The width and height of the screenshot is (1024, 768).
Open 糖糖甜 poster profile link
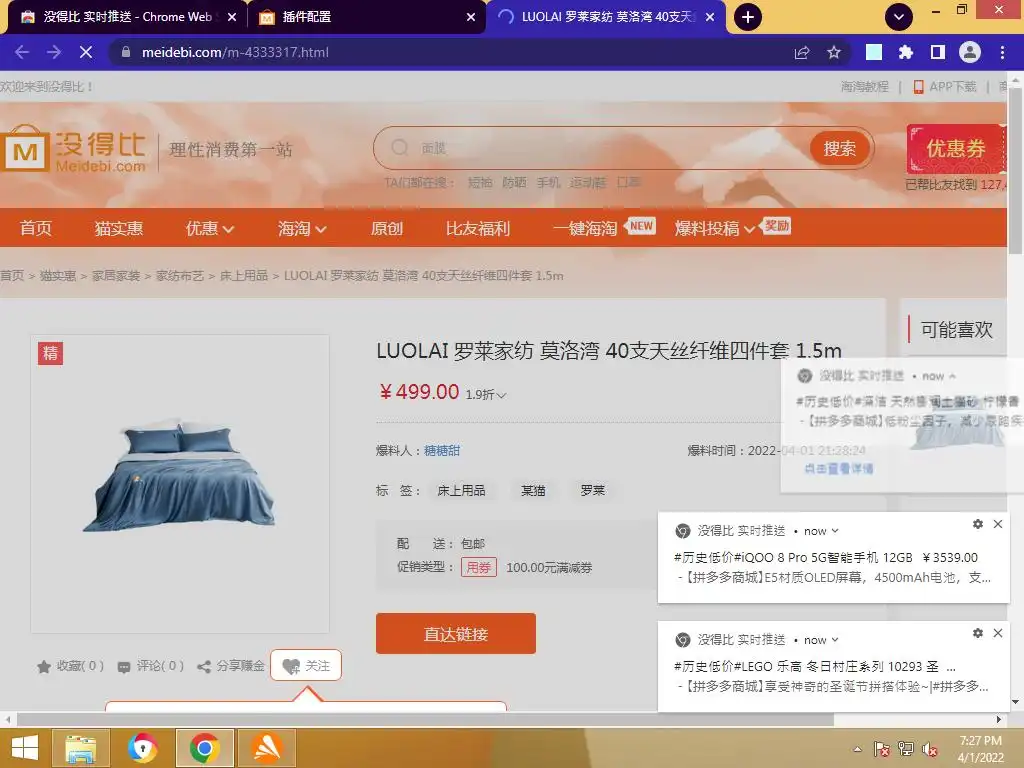[x=442, y=451]
